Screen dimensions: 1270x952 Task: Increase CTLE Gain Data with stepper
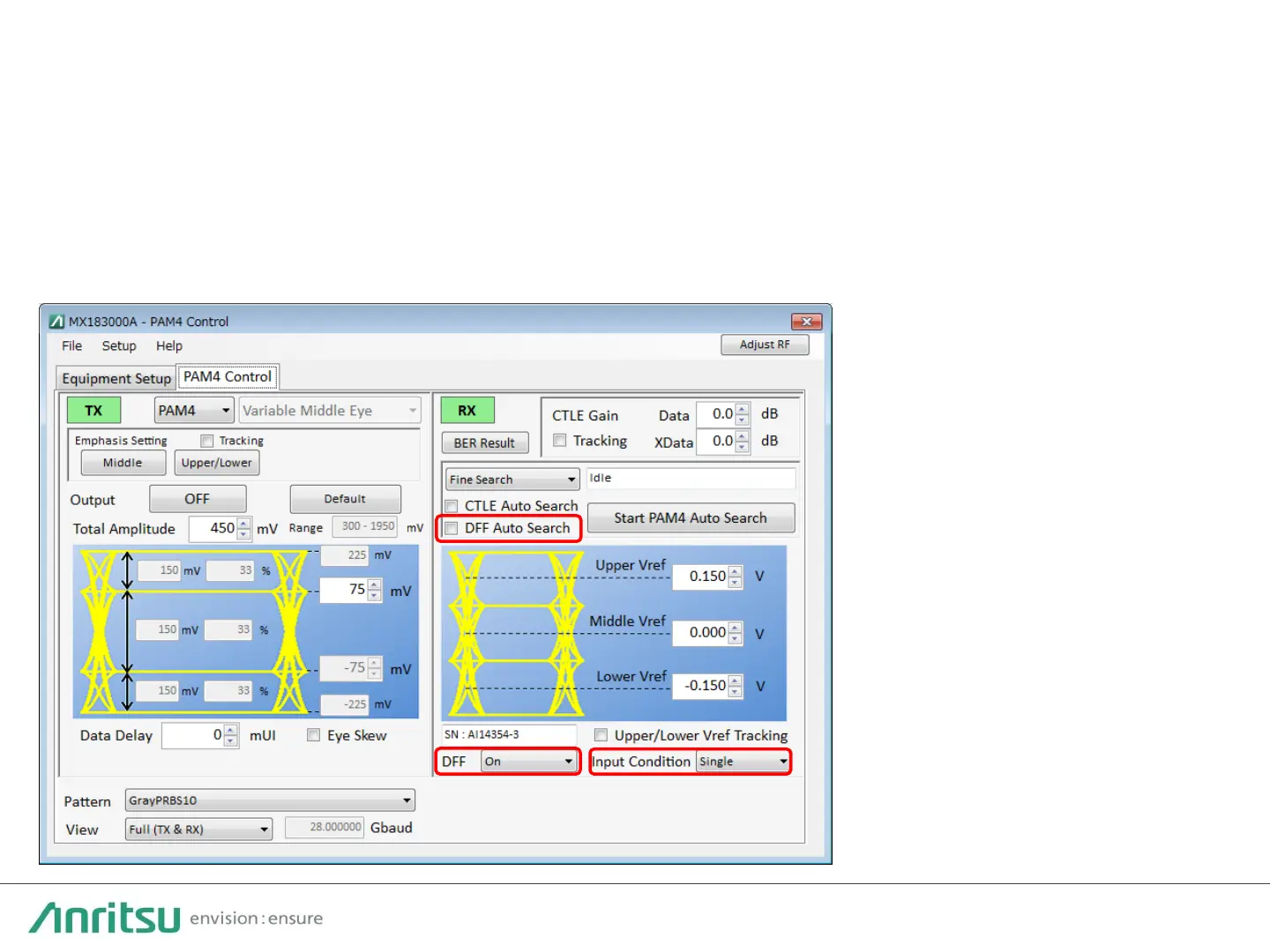[x=743, y=409]
